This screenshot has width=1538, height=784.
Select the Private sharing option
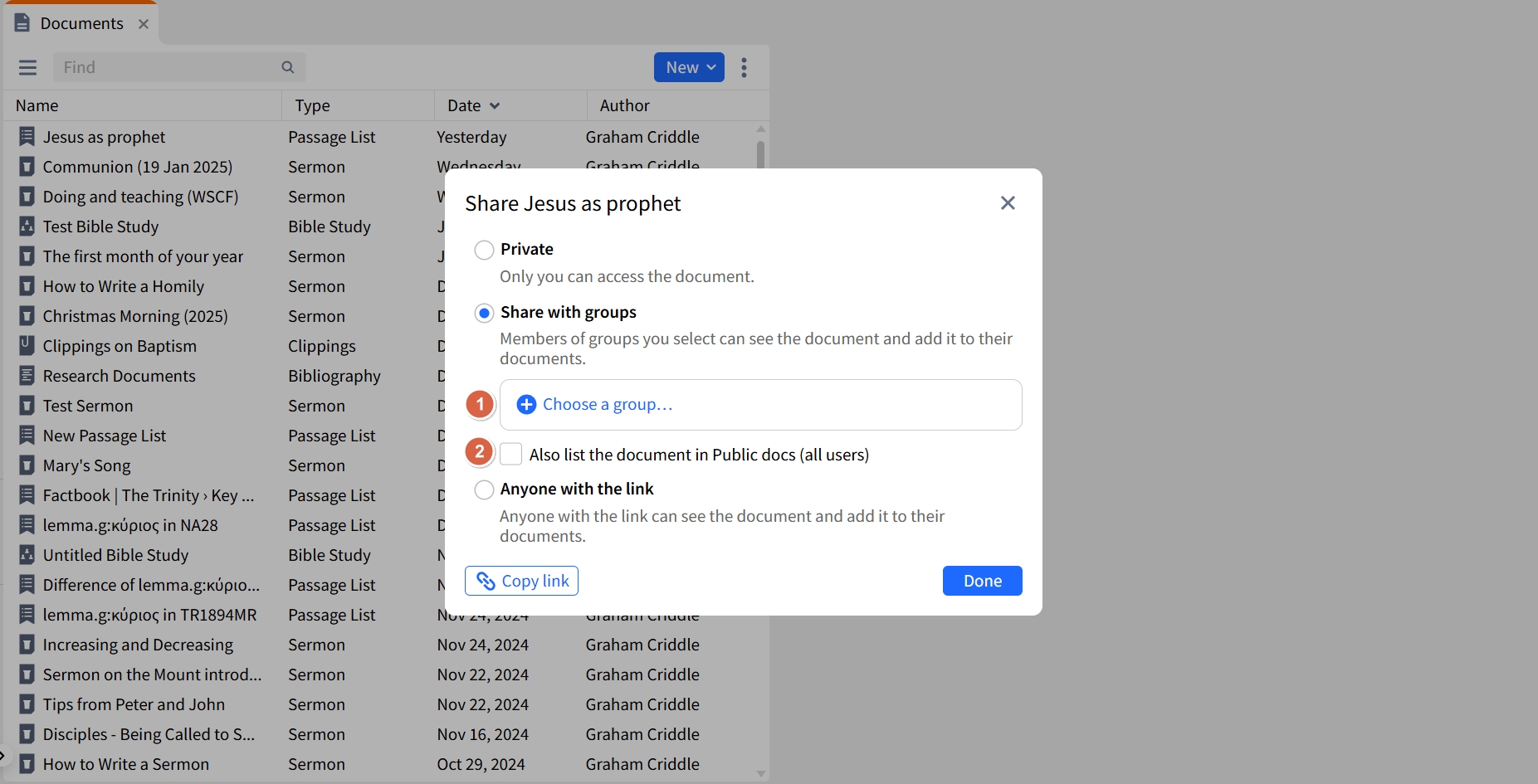pos(484,250)
